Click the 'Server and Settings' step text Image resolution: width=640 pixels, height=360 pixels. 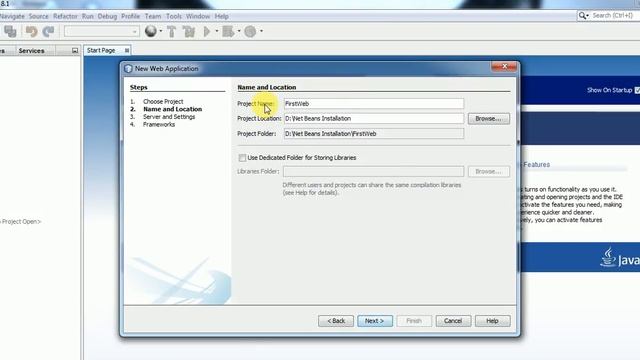[x=169, y=117]
